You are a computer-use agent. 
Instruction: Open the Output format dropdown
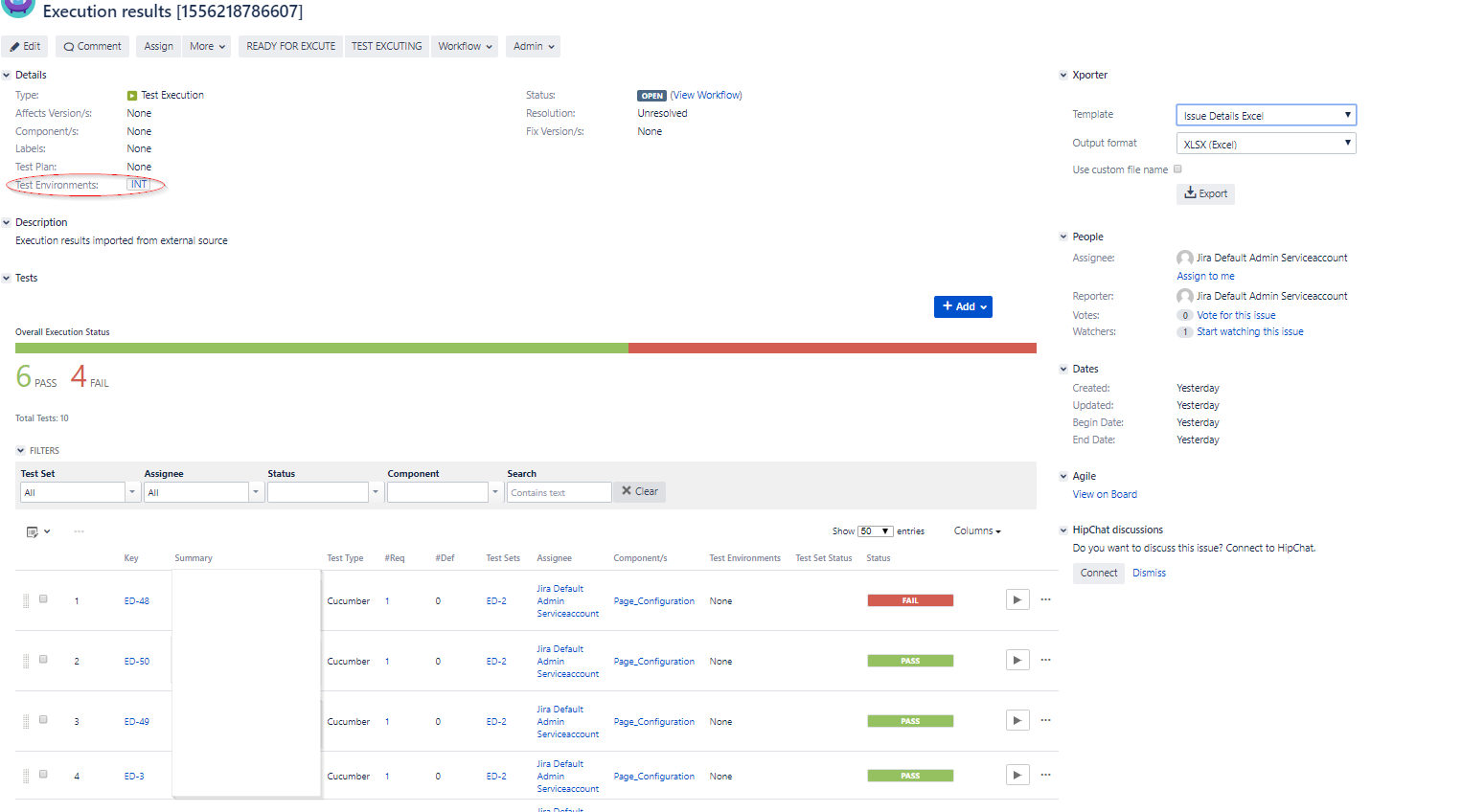(1266, 142)
